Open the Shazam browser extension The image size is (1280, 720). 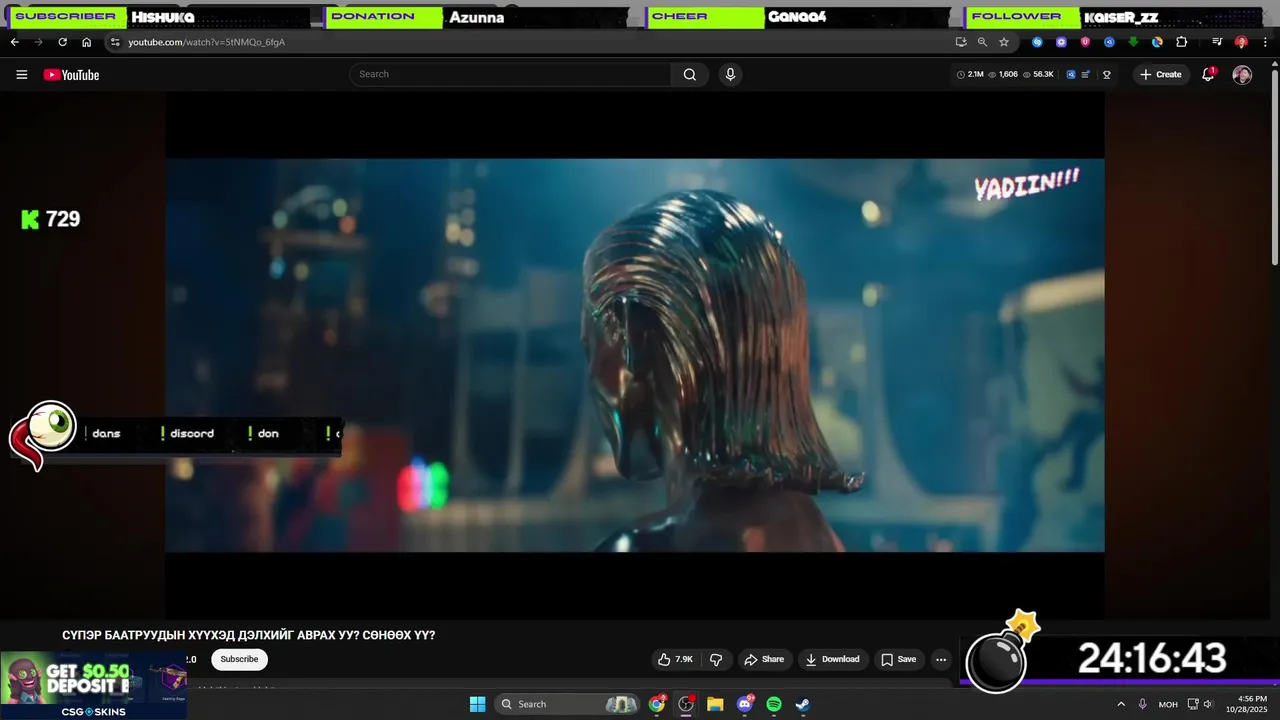pos(1037,42)
